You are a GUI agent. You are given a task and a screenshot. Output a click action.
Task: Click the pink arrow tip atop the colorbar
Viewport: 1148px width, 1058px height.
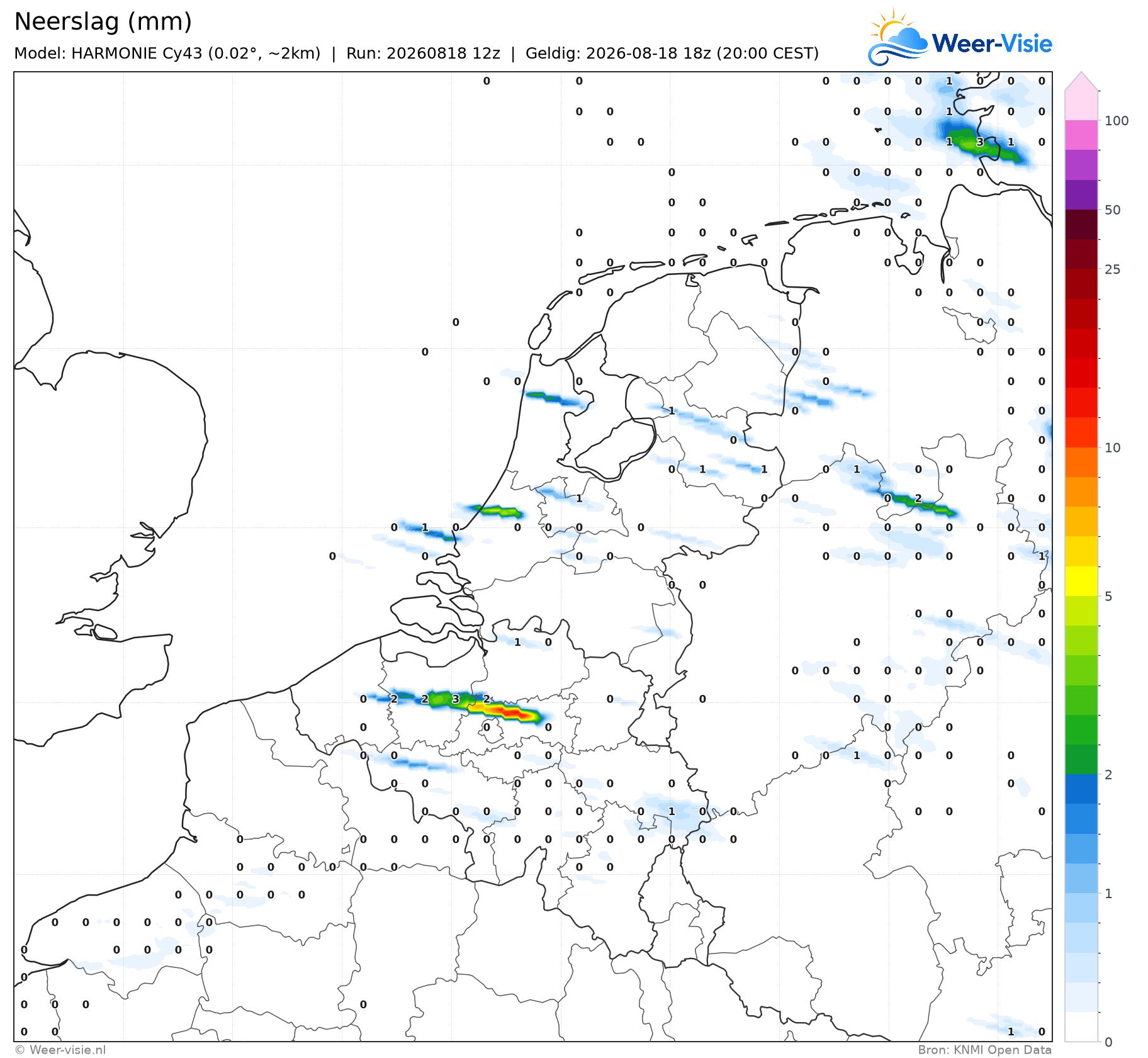[x=1081, y=81]
